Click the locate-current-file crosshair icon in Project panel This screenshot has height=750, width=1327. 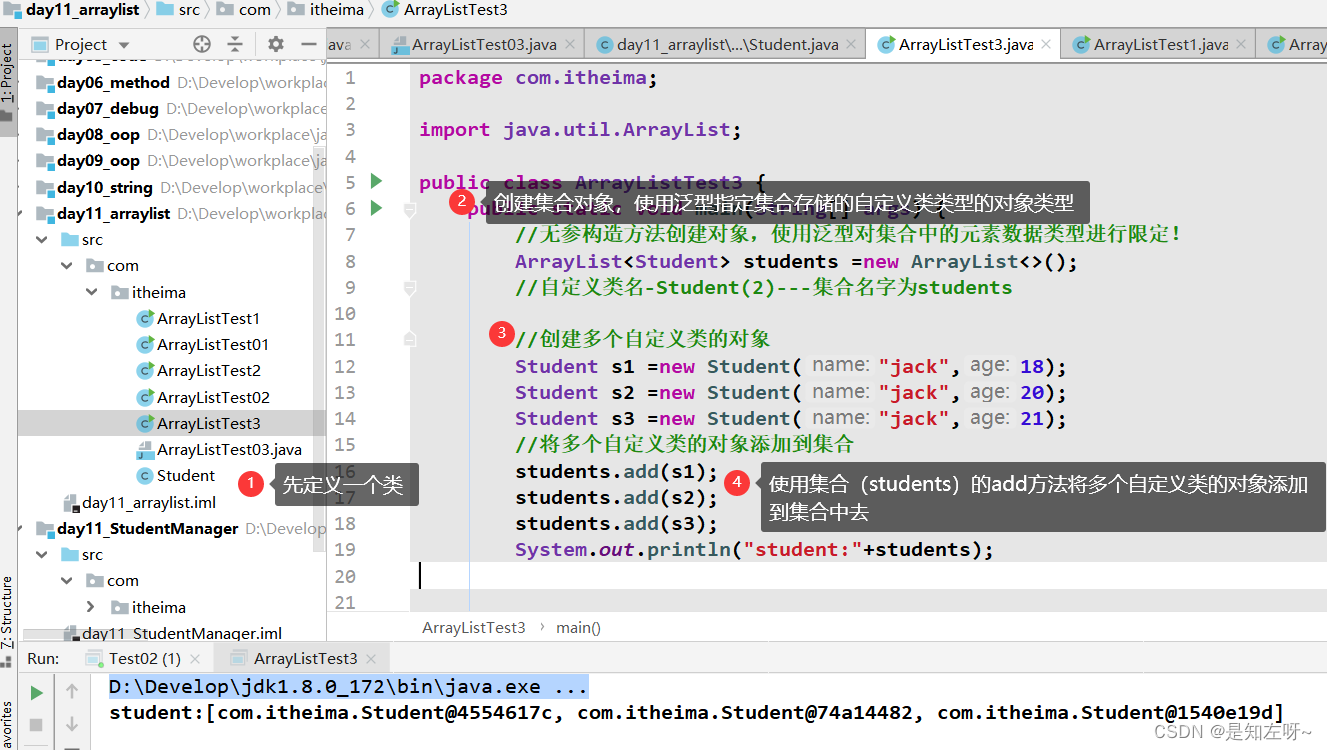[x=202, y=44]
